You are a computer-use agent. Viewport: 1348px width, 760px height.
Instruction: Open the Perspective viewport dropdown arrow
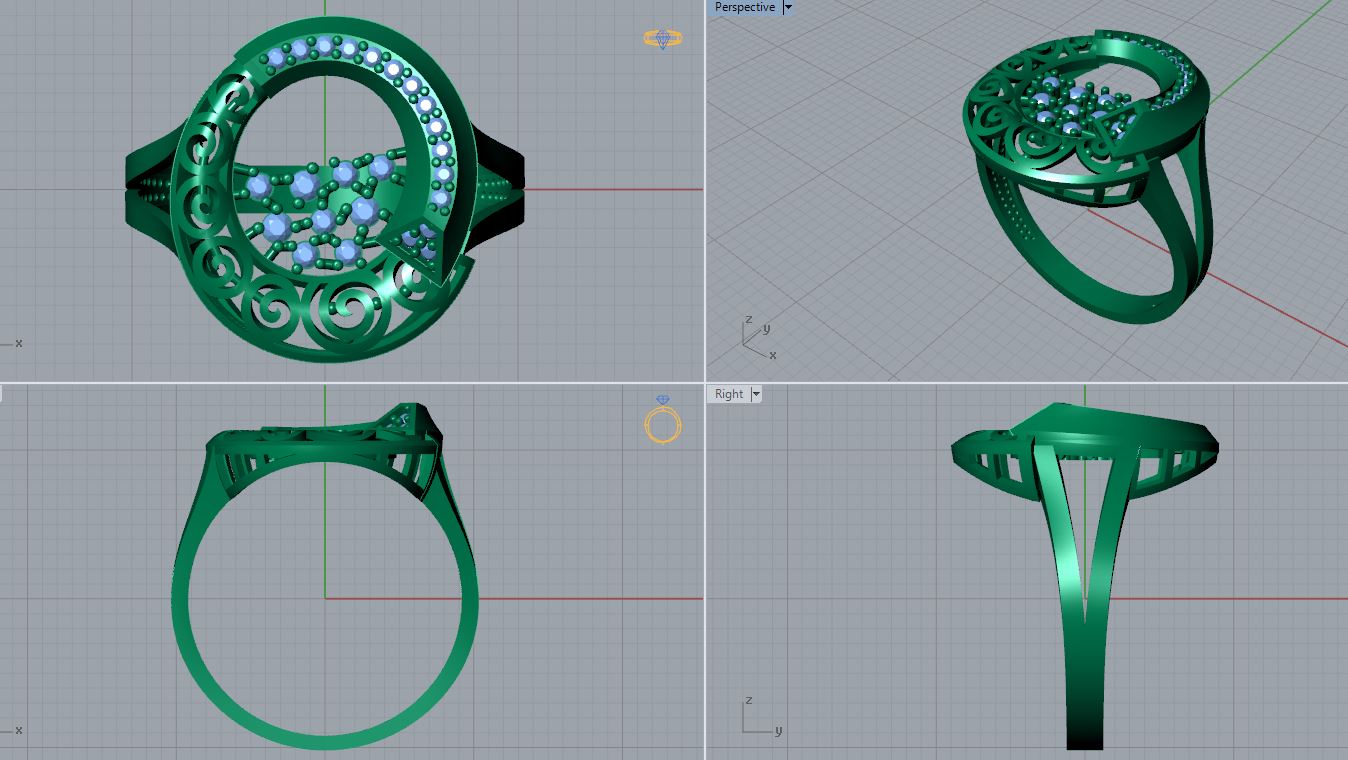788,7
